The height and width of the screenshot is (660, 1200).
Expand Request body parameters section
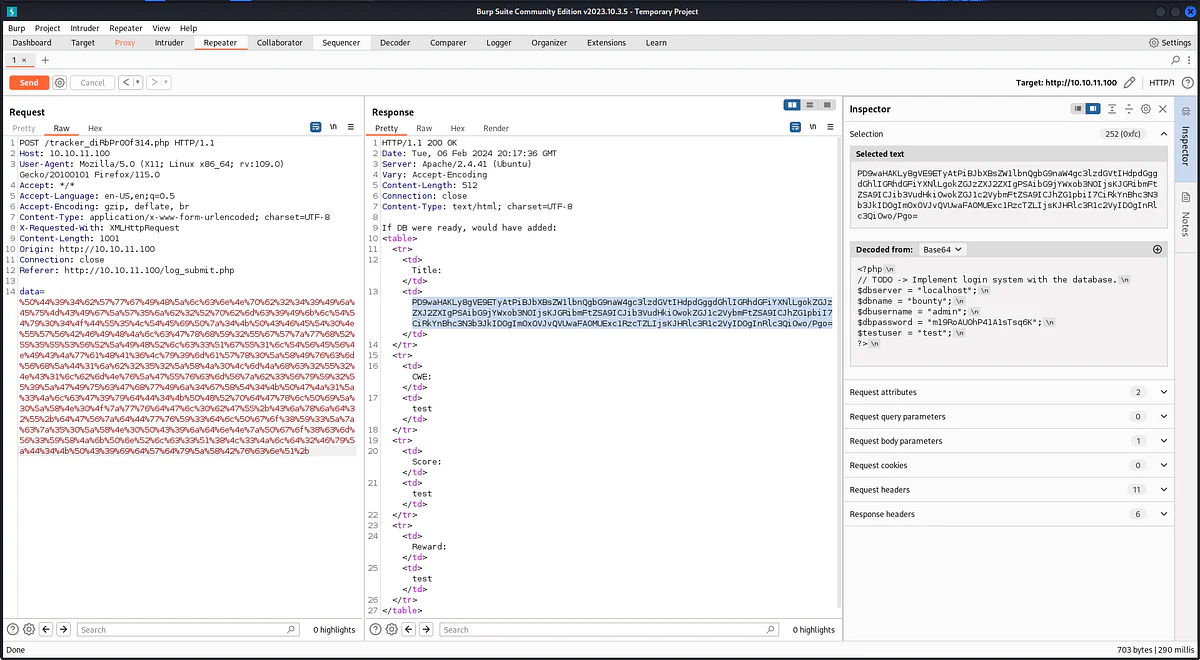click(1163, 441)
